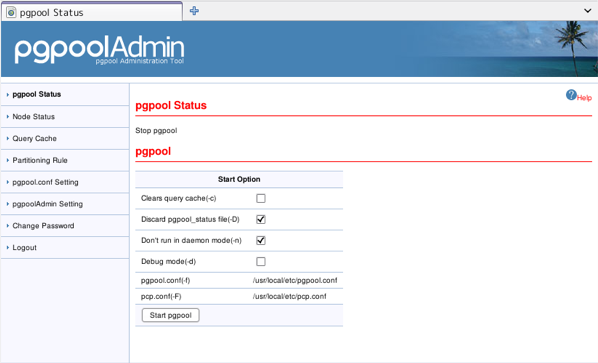The width and height of the screenshot is (598, 363).
Task: Click the Don't run in daemon mode(-n) label
Action: click(x=191, y=240)
